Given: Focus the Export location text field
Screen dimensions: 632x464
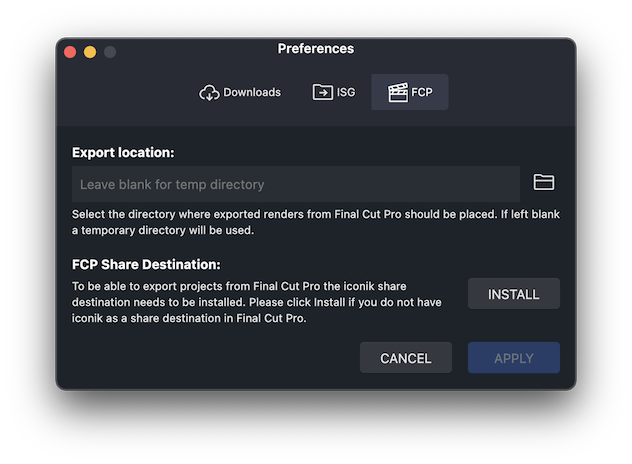Looking at the screenshot, I should tap(296, 184).
